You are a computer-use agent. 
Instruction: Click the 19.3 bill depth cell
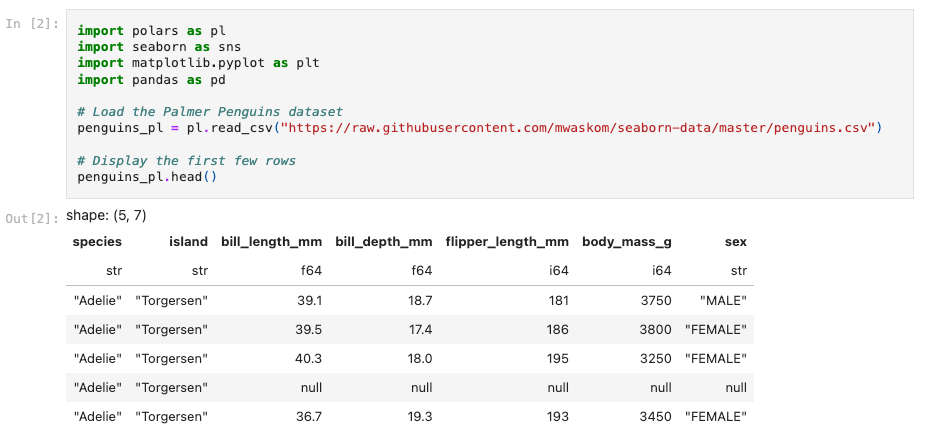(420, 417)
